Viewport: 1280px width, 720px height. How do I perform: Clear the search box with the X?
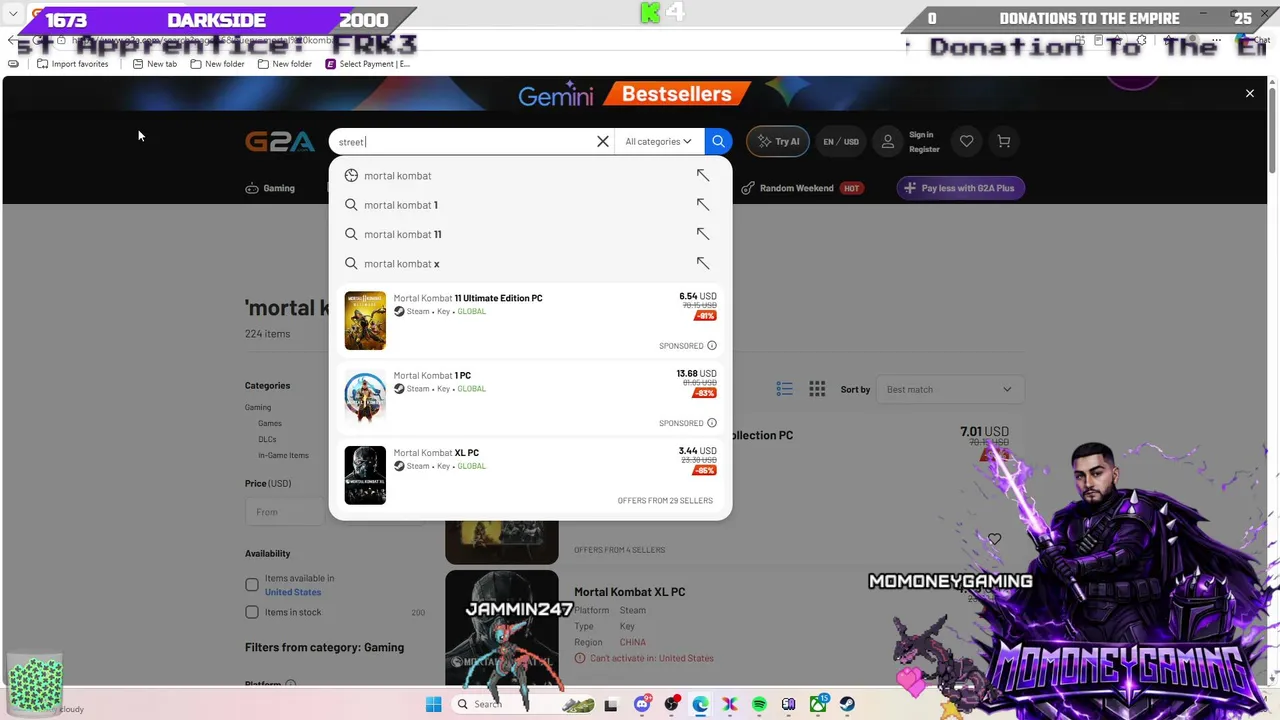click(603, 142)
